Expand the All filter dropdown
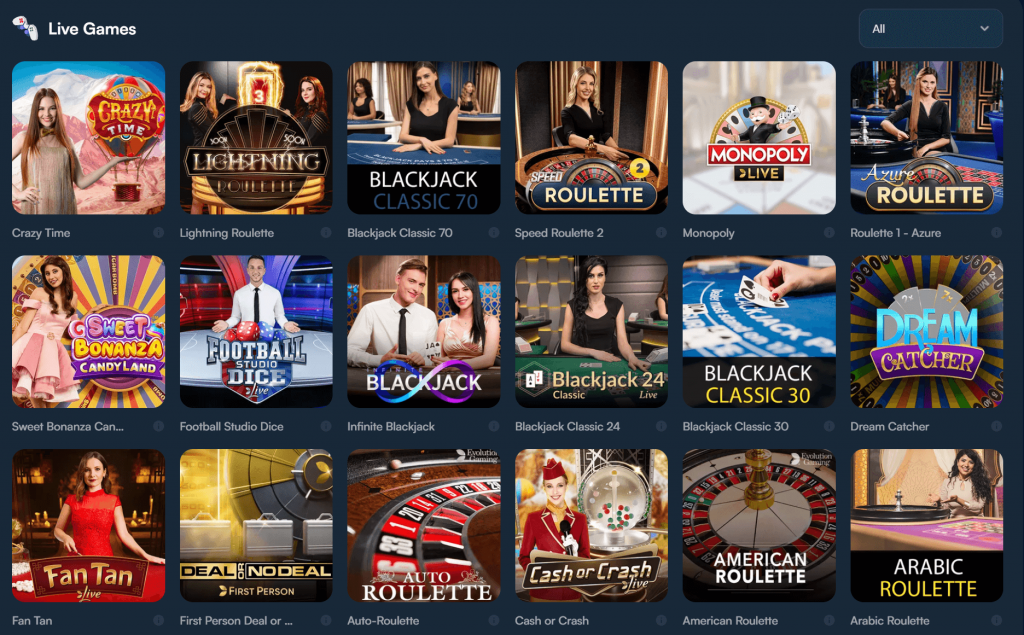Viewport: 1024px width, 635px height. point(931,29)
